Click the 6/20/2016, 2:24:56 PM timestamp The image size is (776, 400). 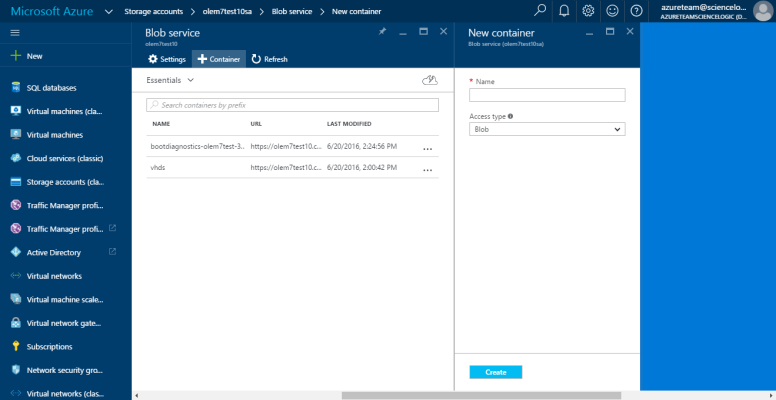tap(362, 147)
